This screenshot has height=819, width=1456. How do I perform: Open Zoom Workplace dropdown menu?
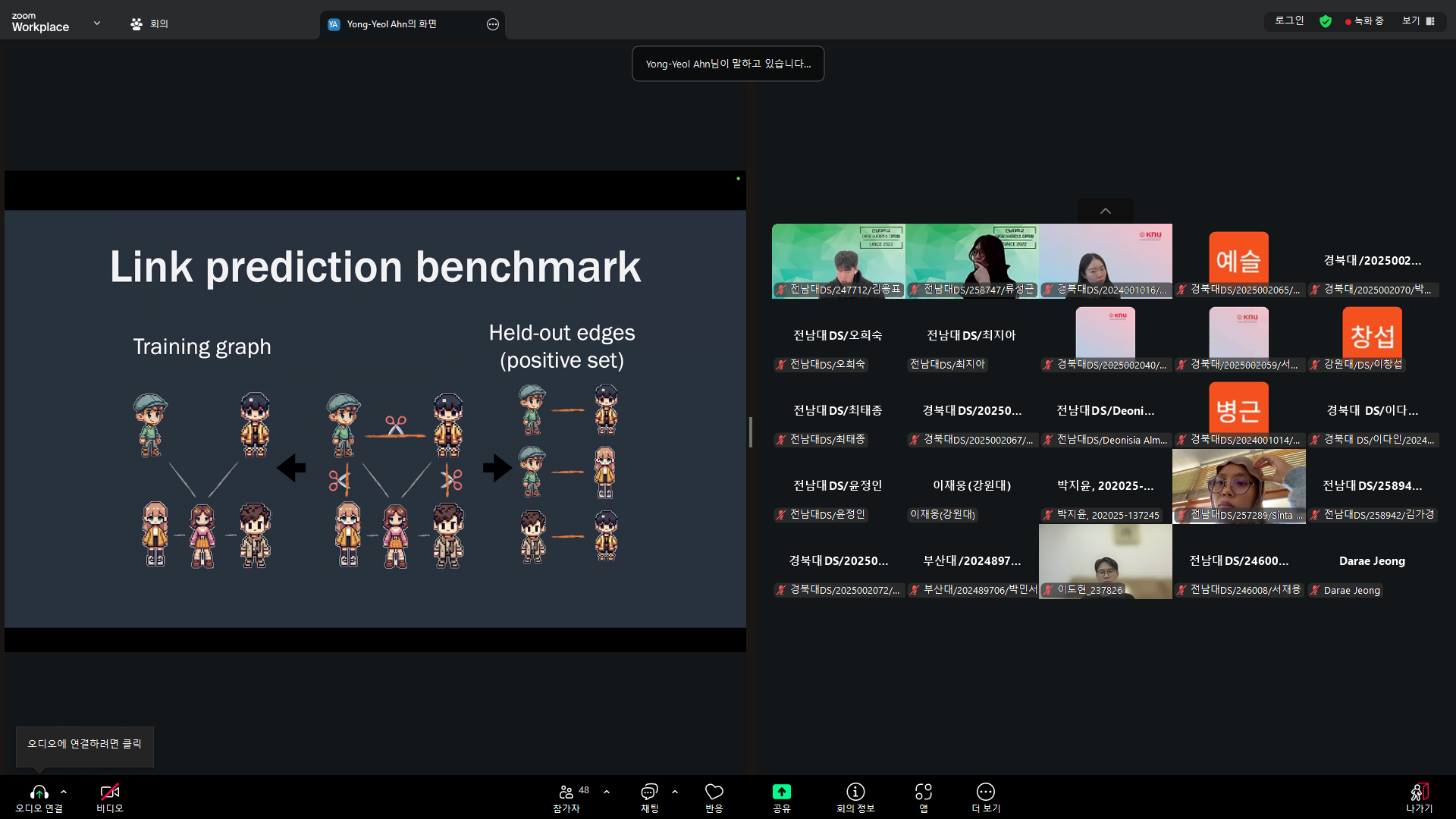(x=97, y=24)
